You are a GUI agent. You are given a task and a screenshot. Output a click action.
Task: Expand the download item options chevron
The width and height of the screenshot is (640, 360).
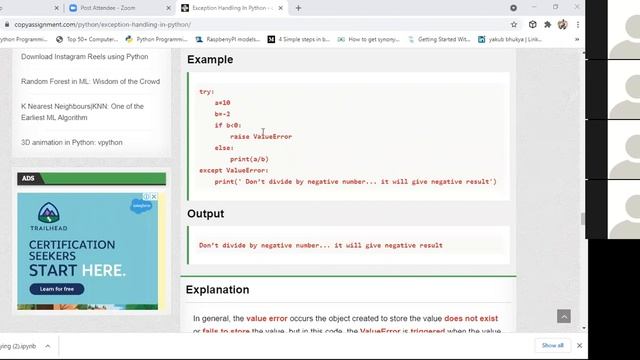(x=48, y=346)
